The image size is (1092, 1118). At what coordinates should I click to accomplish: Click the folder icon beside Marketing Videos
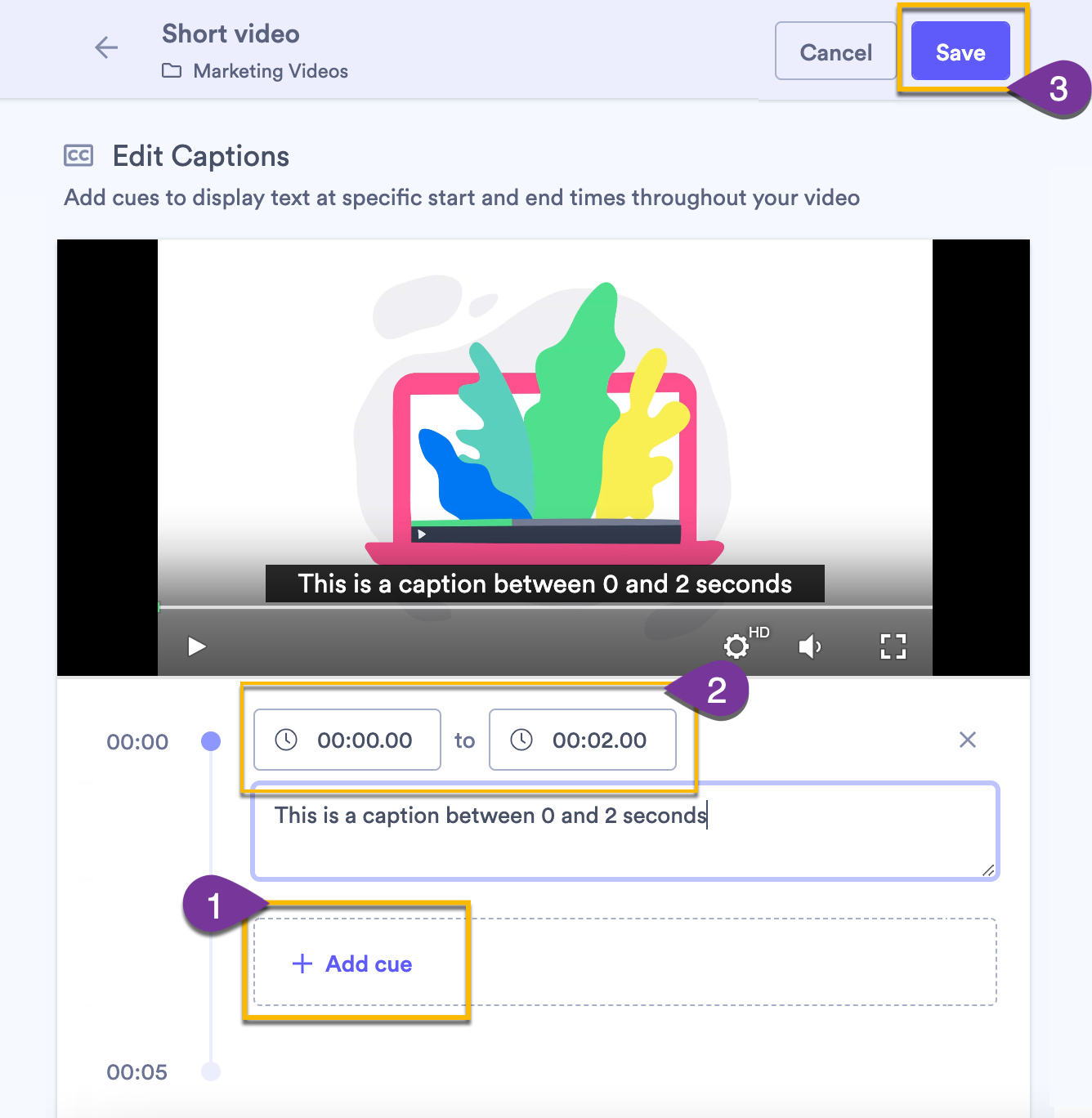point(172,71)
